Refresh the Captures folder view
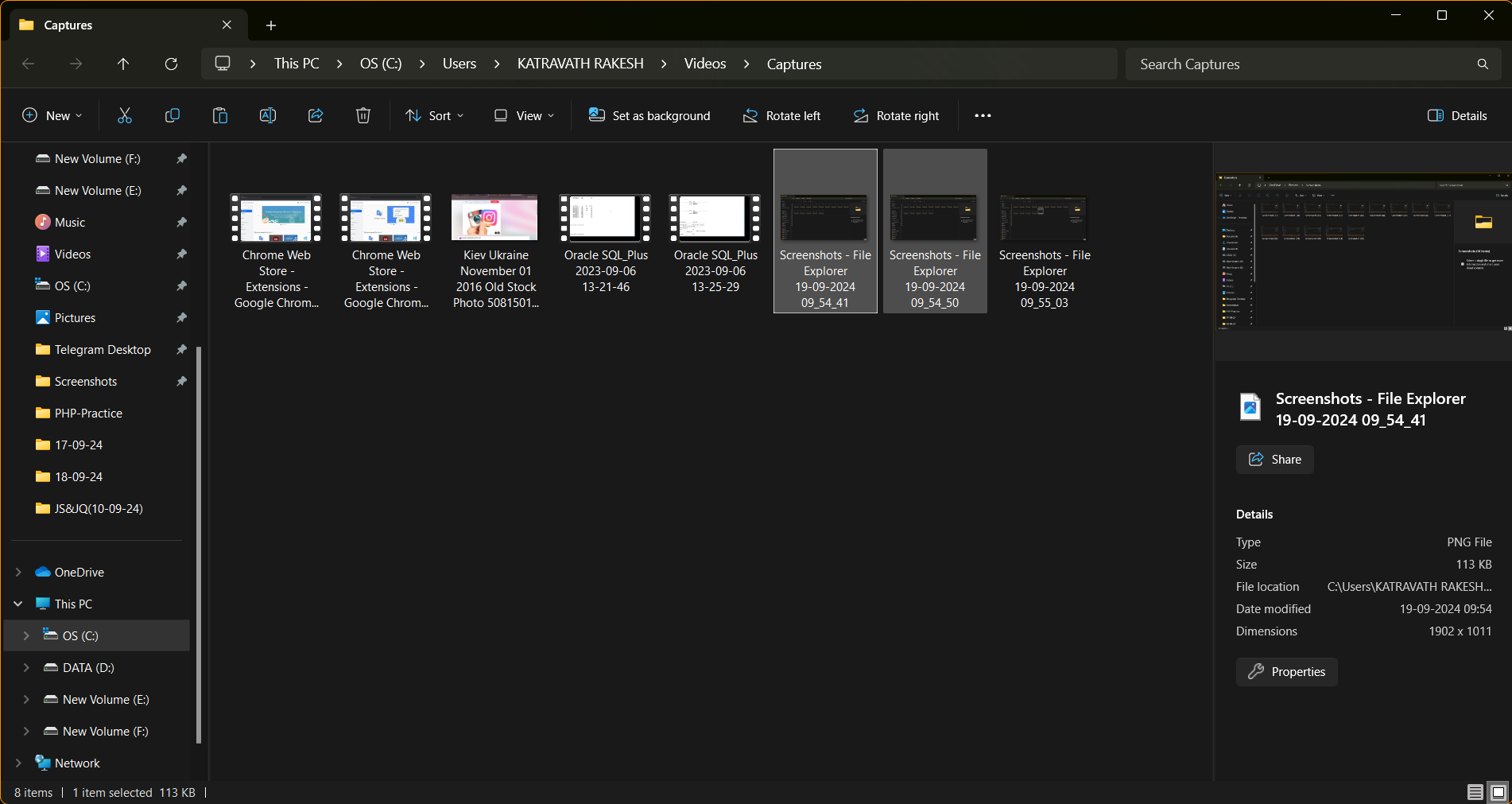 click(171, 64)
